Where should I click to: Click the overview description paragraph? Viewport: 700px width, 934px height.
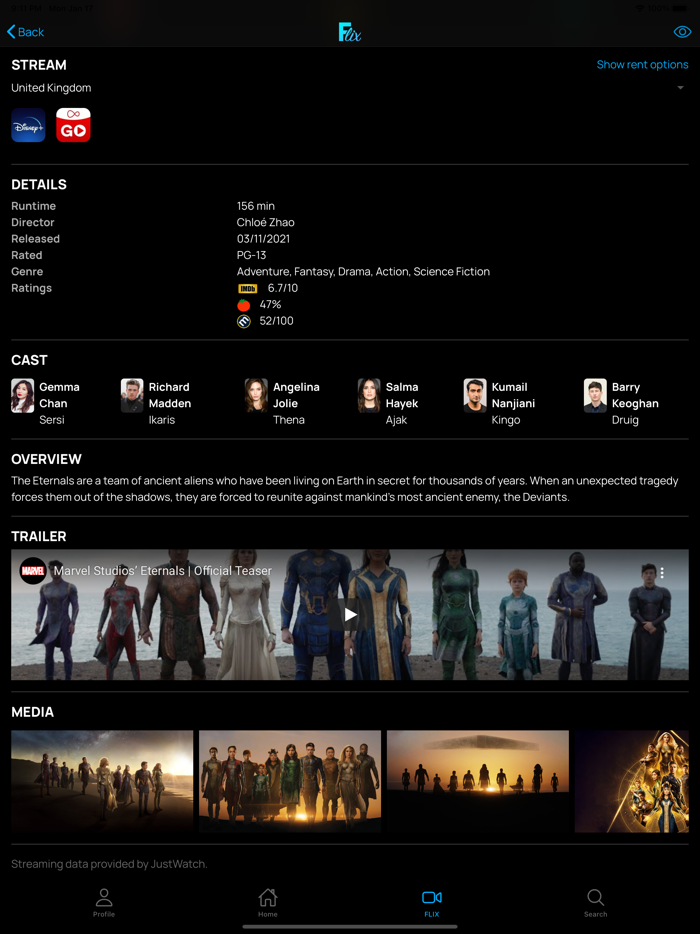point(345,488)
